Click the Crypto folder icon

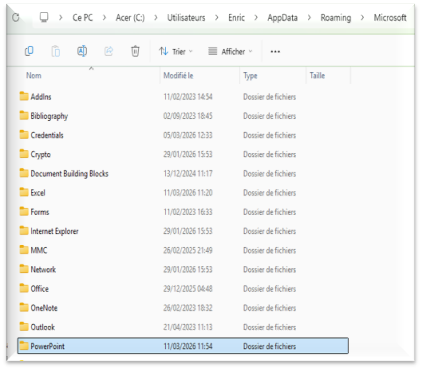24,154
